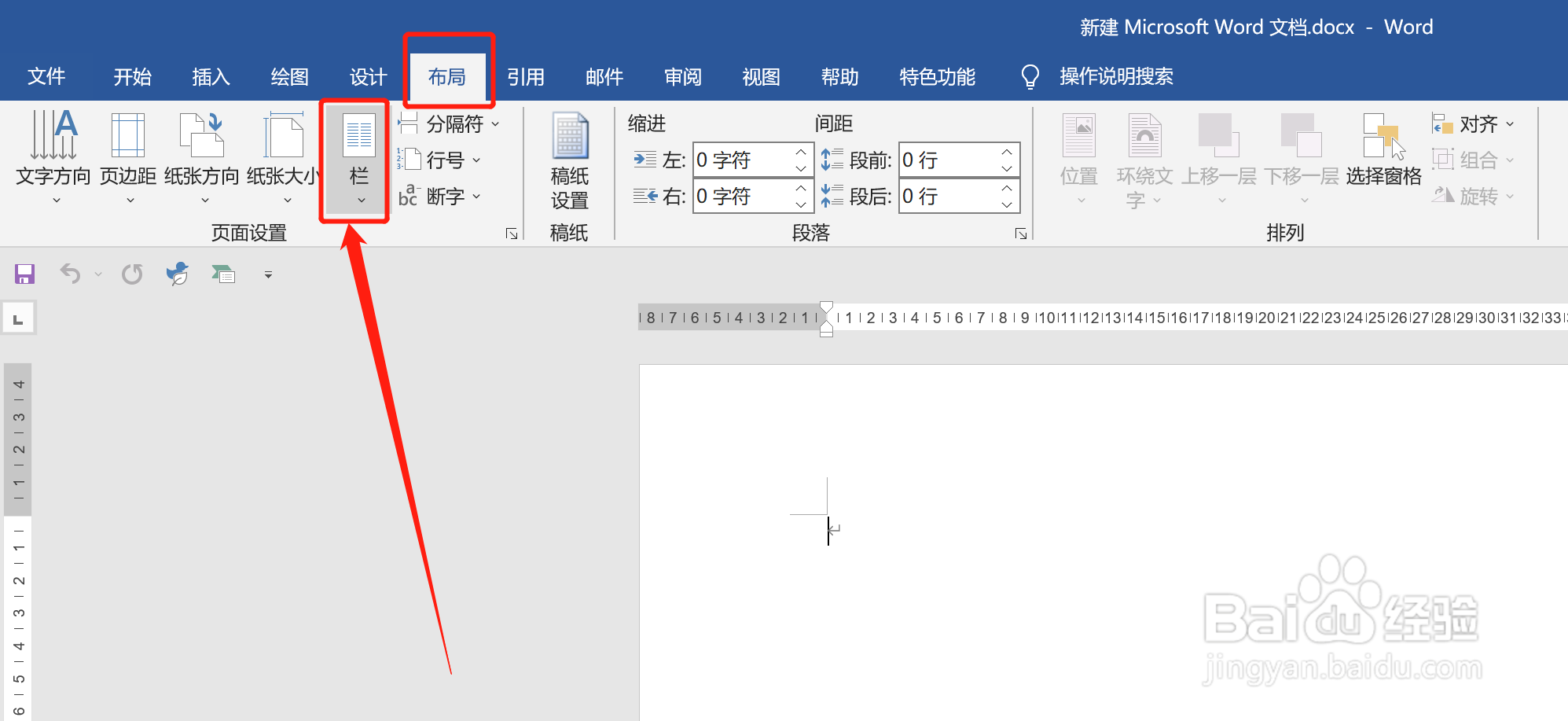Increase the right indent value

coord(801,188)
